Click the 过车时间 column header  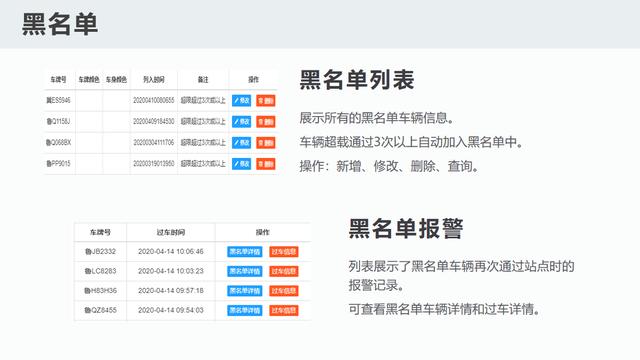tap(171, 232)
